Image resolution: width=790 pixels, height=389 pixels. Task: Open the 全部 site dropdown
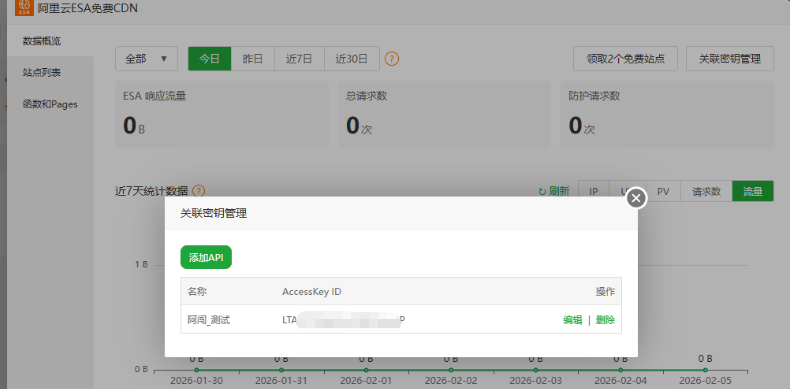click(x=146, y=59)
